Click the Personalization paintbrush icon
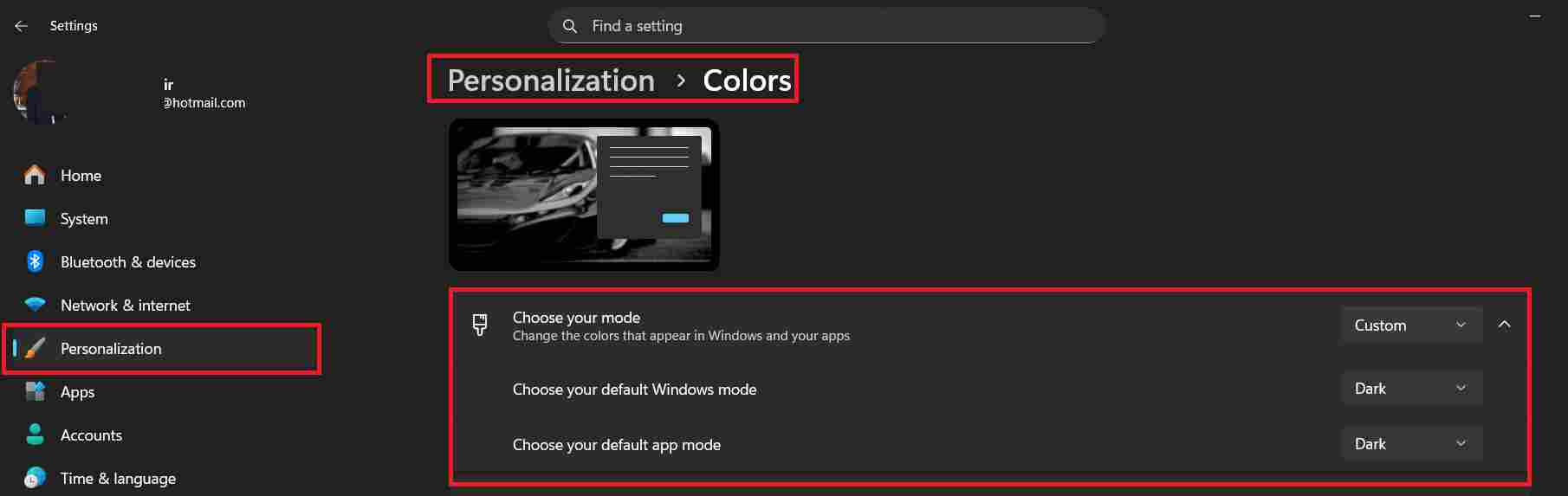 (x=35, y=348)
